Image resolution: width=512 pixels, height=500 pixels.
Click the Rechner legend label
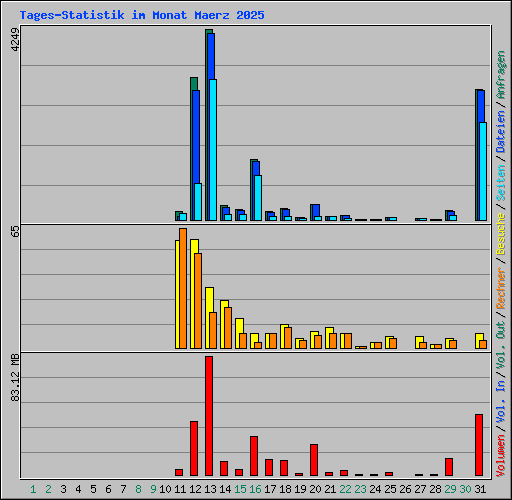[x=500, y=288]
